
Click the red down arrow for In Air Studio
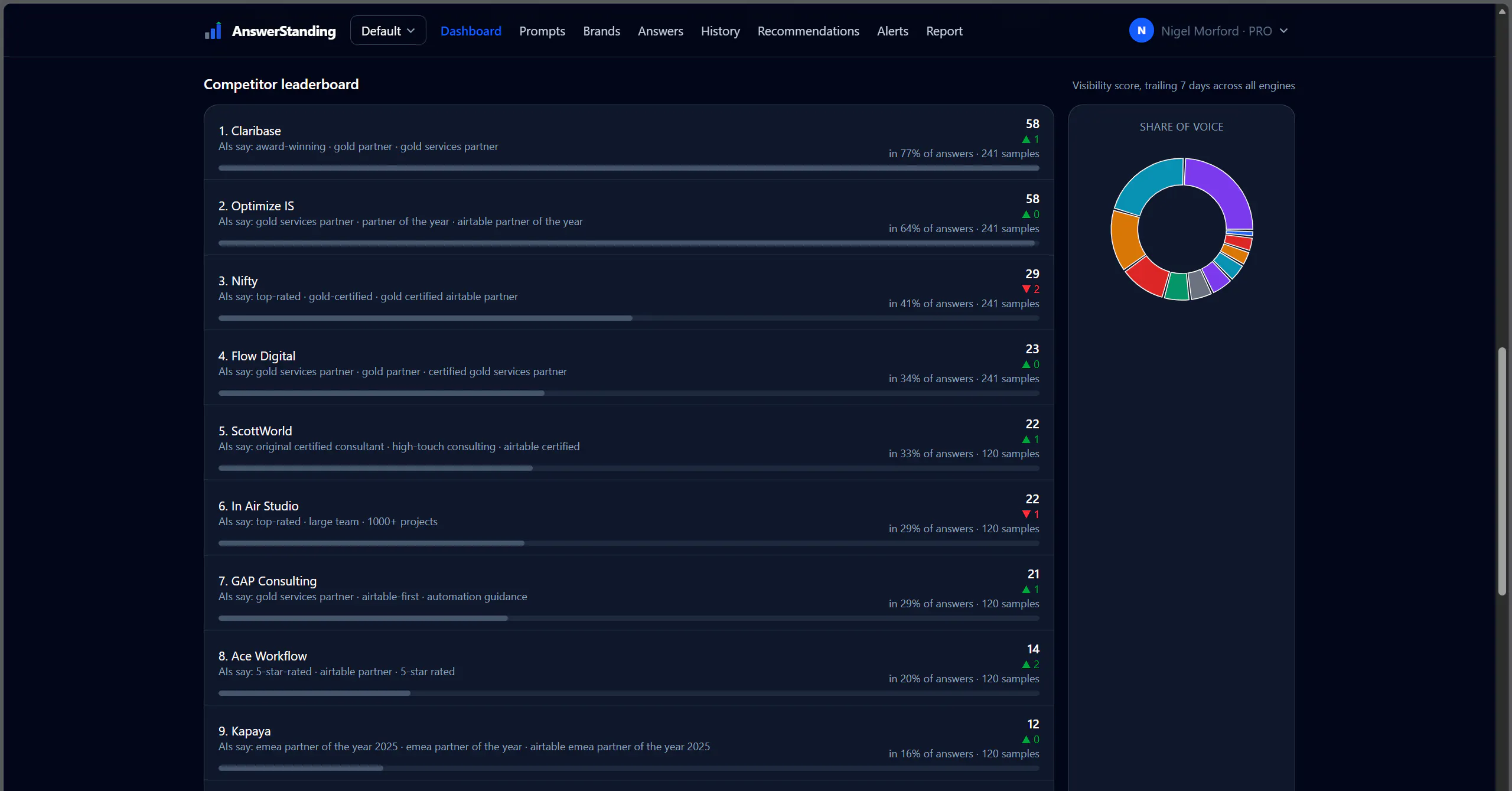(x=1026, y=514)
